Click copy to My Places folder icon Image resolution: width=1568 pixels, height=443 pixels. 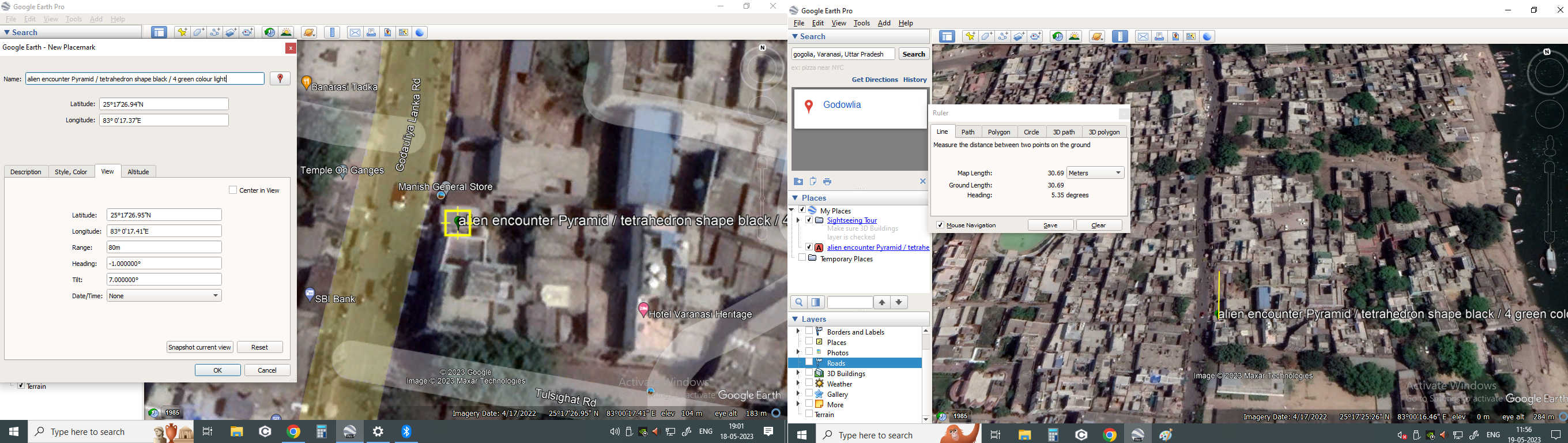pyautogui.click(x=798, y=182)
